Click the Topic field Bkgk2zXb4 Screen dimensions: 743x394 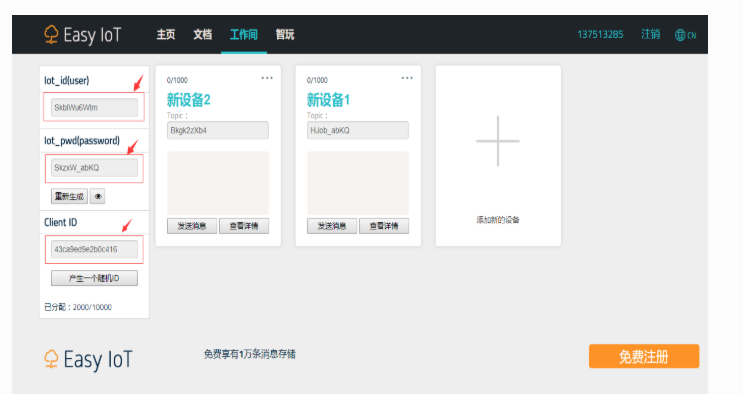point(218,130)
